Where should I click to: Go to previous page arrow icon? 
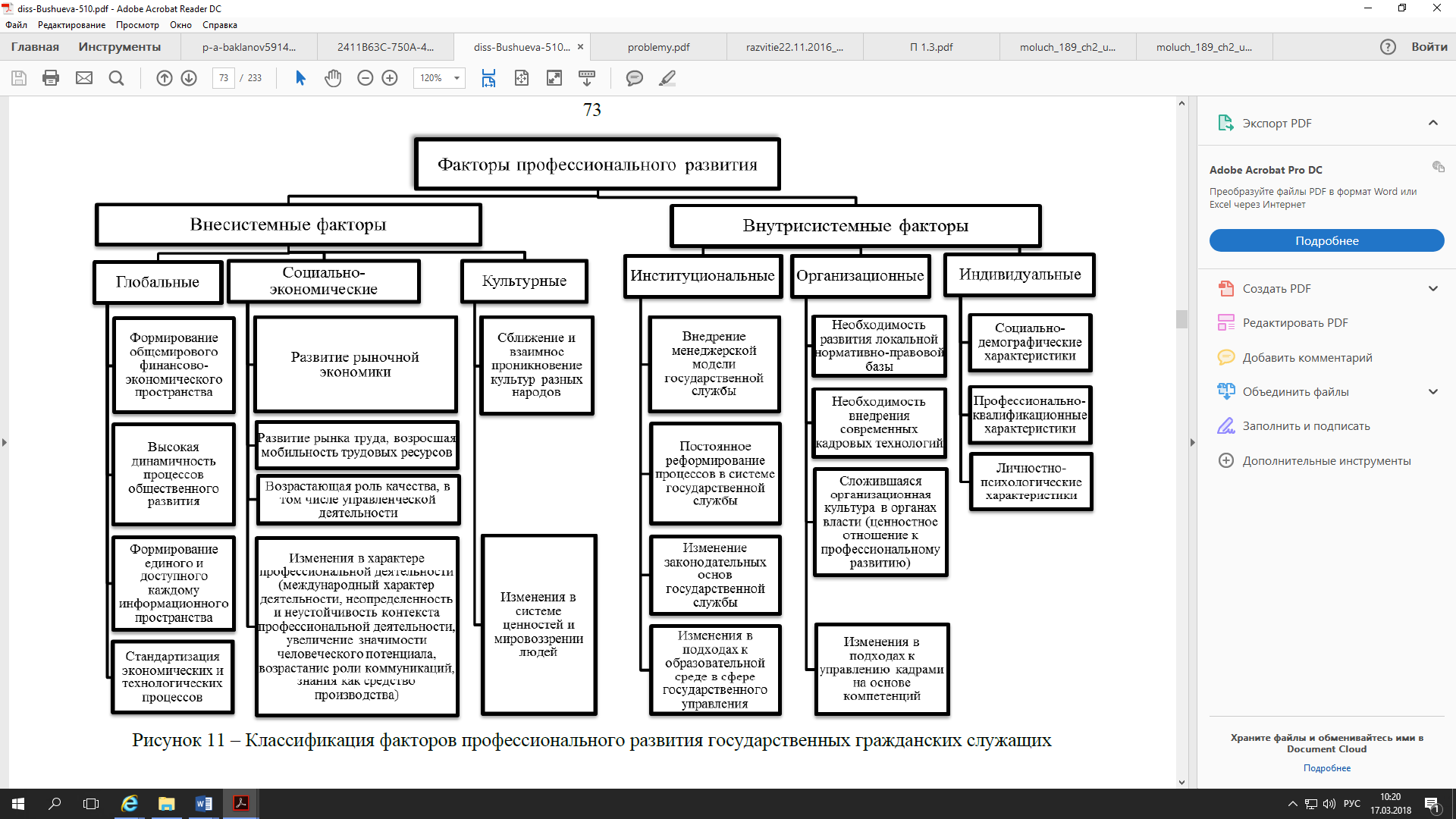point(165,78)
